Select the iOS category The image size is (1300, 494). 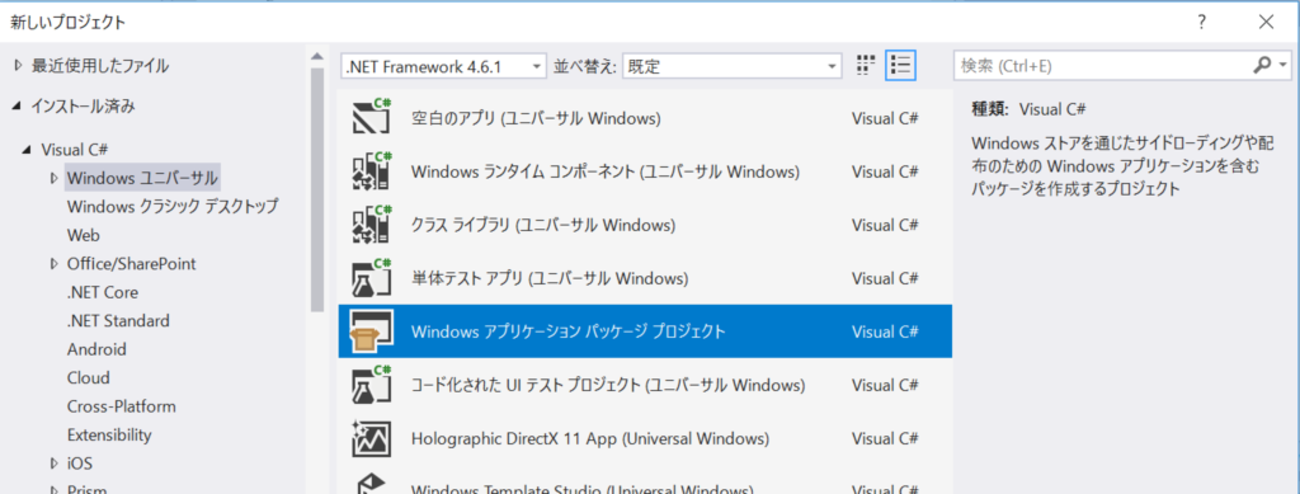coord(79,464)
